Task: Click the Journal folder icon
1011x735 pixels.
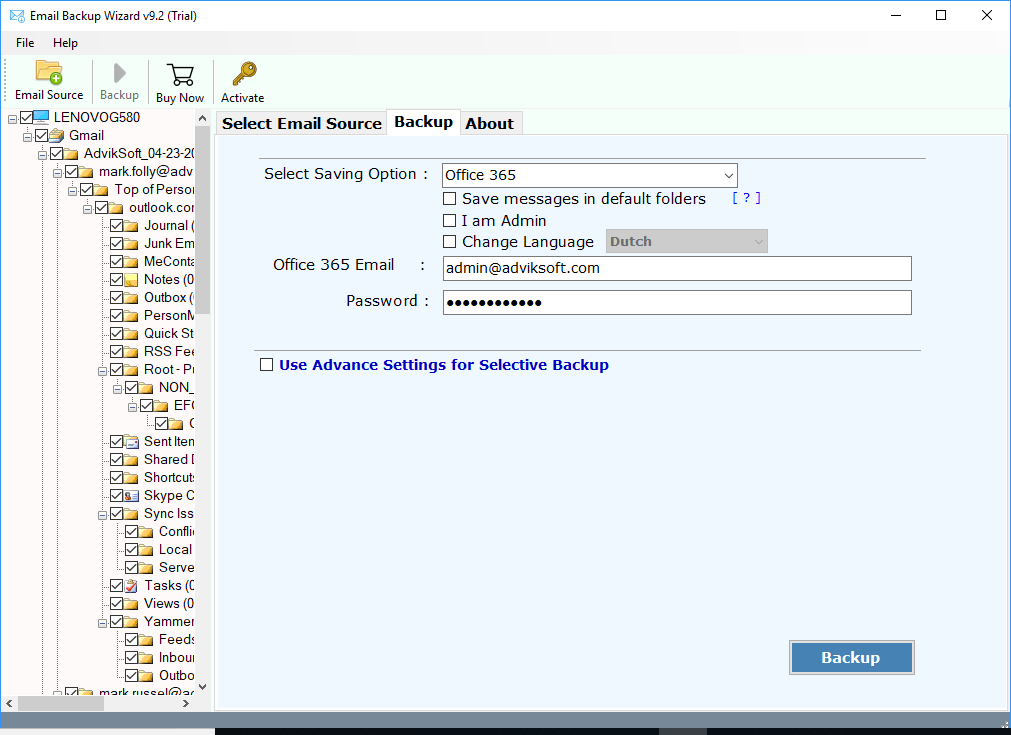Action: [x=131, y=226]
